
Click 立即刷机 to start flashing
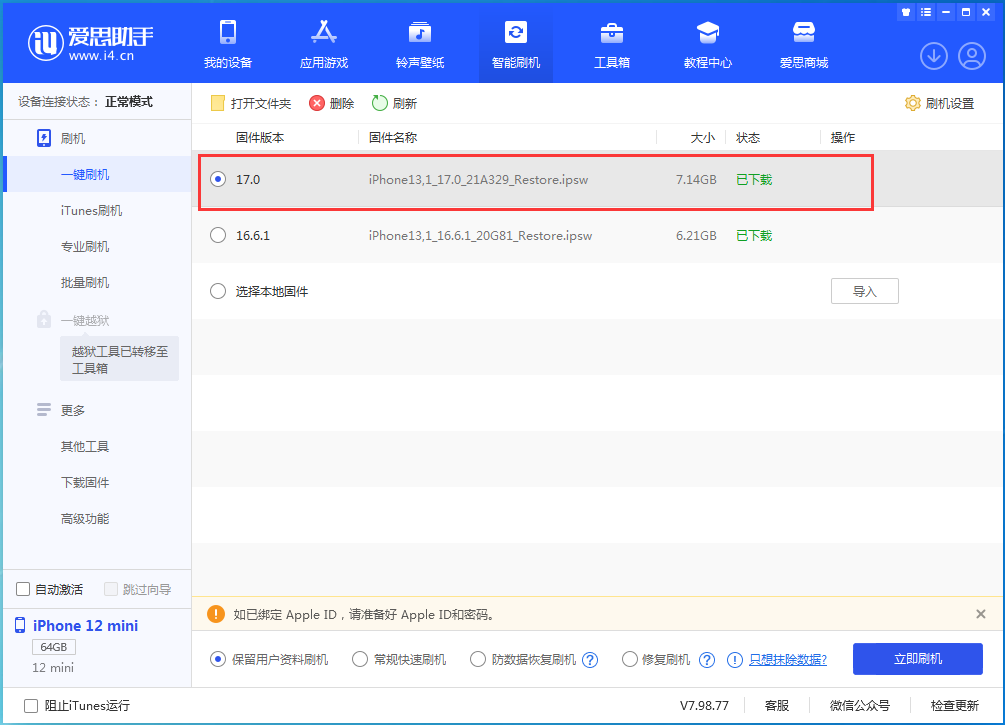coord(917,659)
